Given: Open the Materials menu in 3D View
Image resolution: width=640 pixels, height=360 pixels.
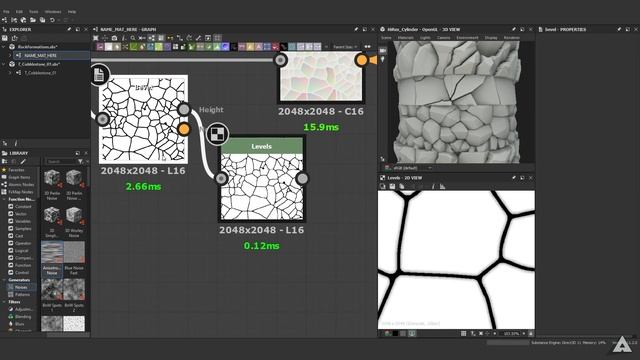Looking at the screenshot, I should click(405, 38).
